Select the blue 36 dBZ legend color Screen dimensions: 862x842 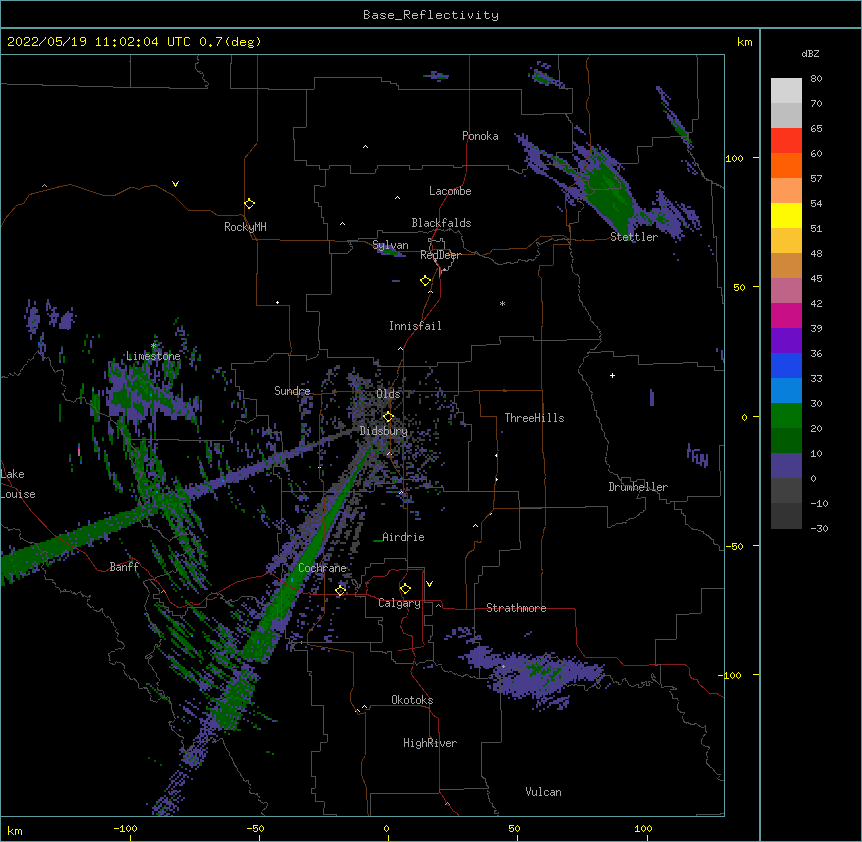[786, 365]
